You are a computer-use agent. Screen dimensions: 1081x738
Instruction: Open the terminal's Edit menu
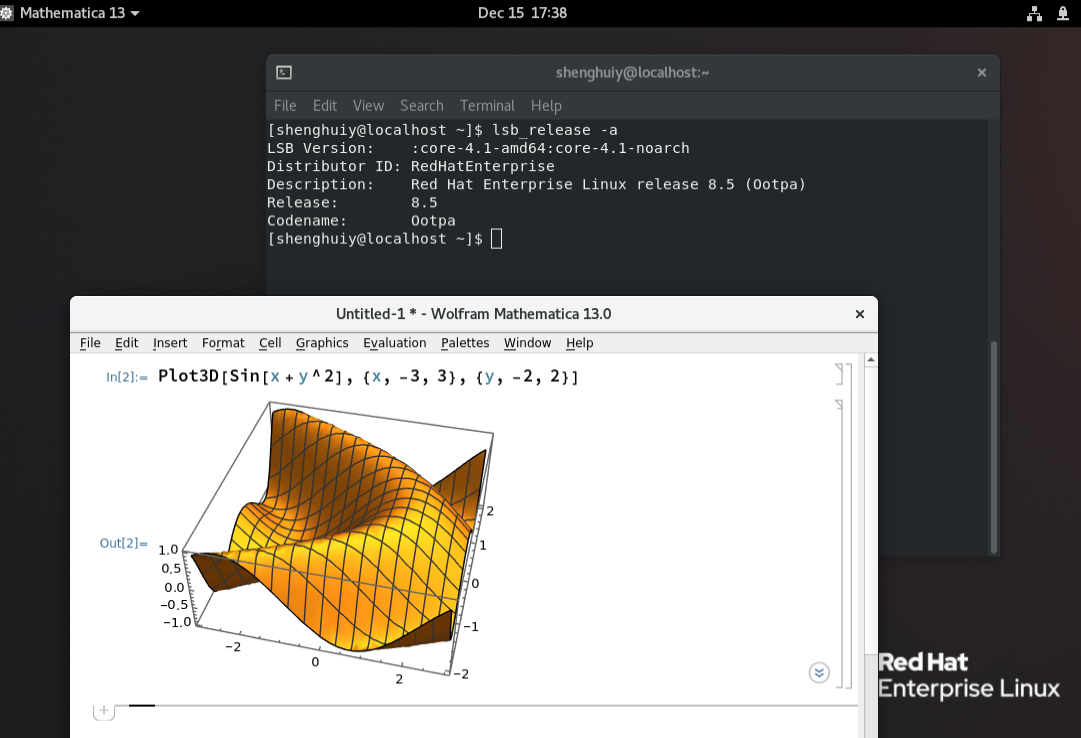[x=325, y=106]
